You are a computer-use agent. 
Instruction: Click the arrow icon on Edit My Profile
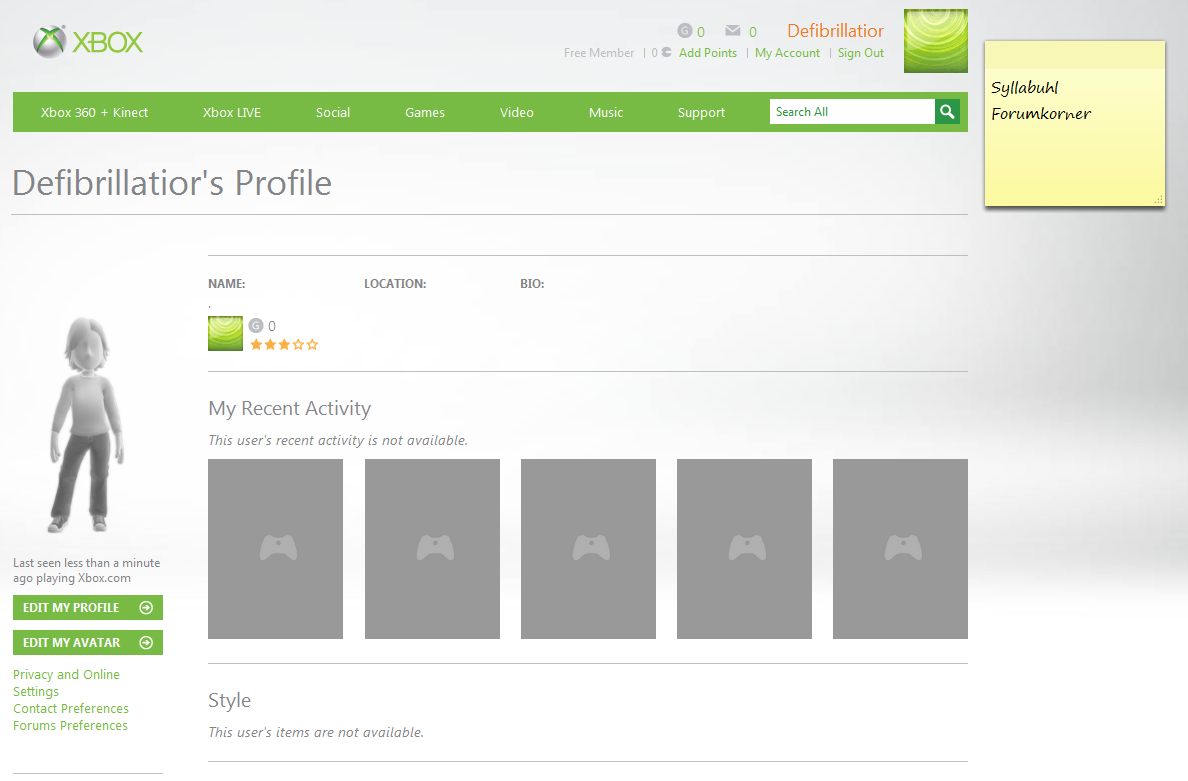tap(146, 608)
